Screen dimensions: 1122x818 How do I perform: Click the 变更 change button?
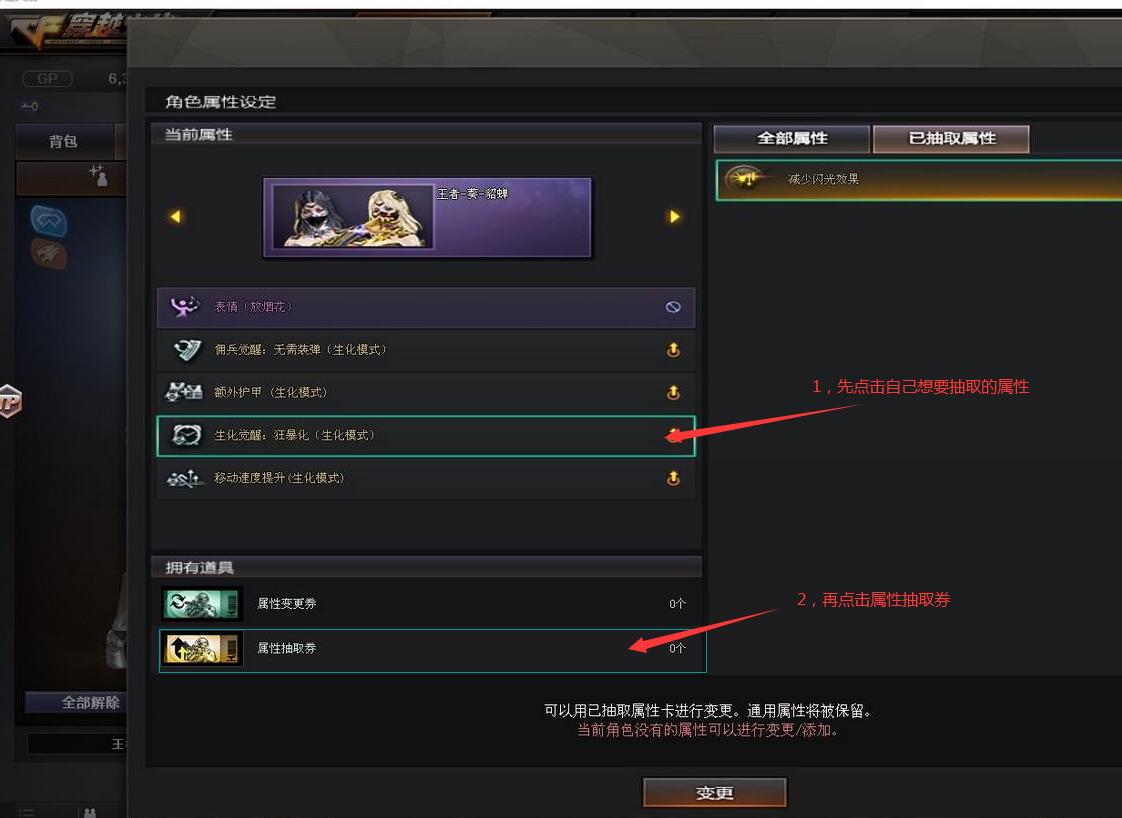coord(714,793)
